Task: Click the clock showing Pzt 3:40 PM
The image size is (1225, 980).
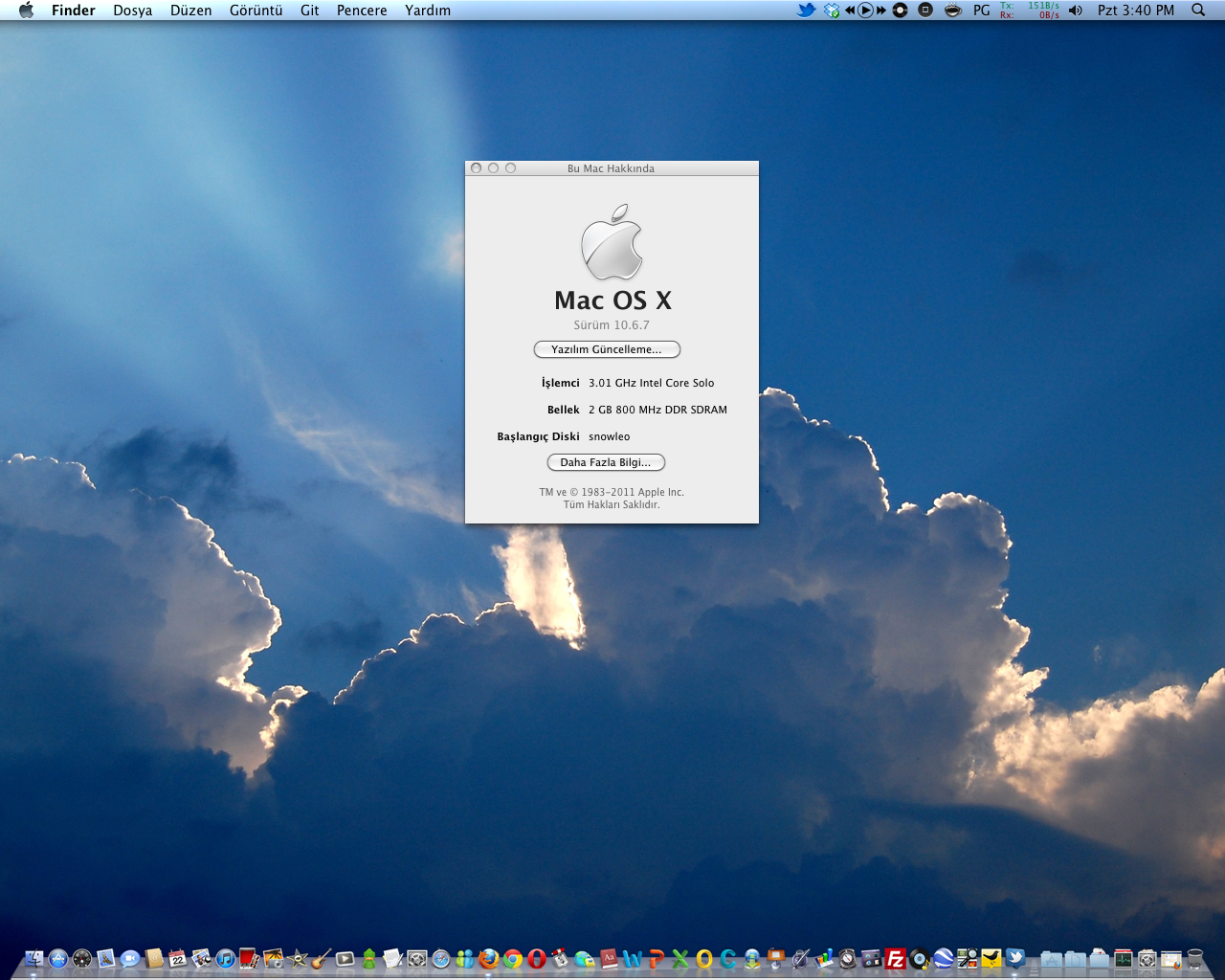Action: [x=1136, y=10]
